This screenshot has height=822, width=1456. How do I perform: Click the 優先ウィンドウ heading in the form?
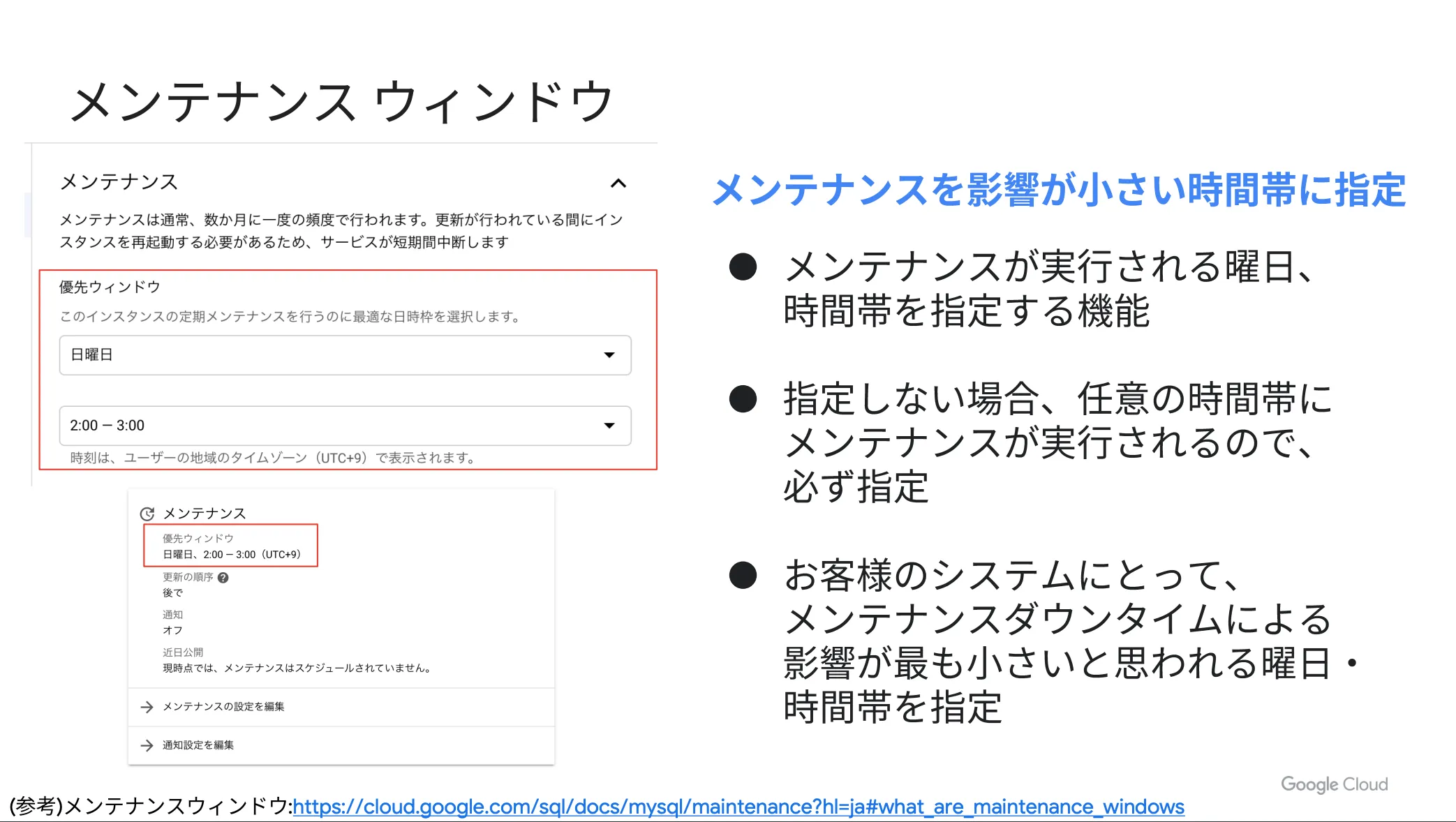click(x=110, y=287)
